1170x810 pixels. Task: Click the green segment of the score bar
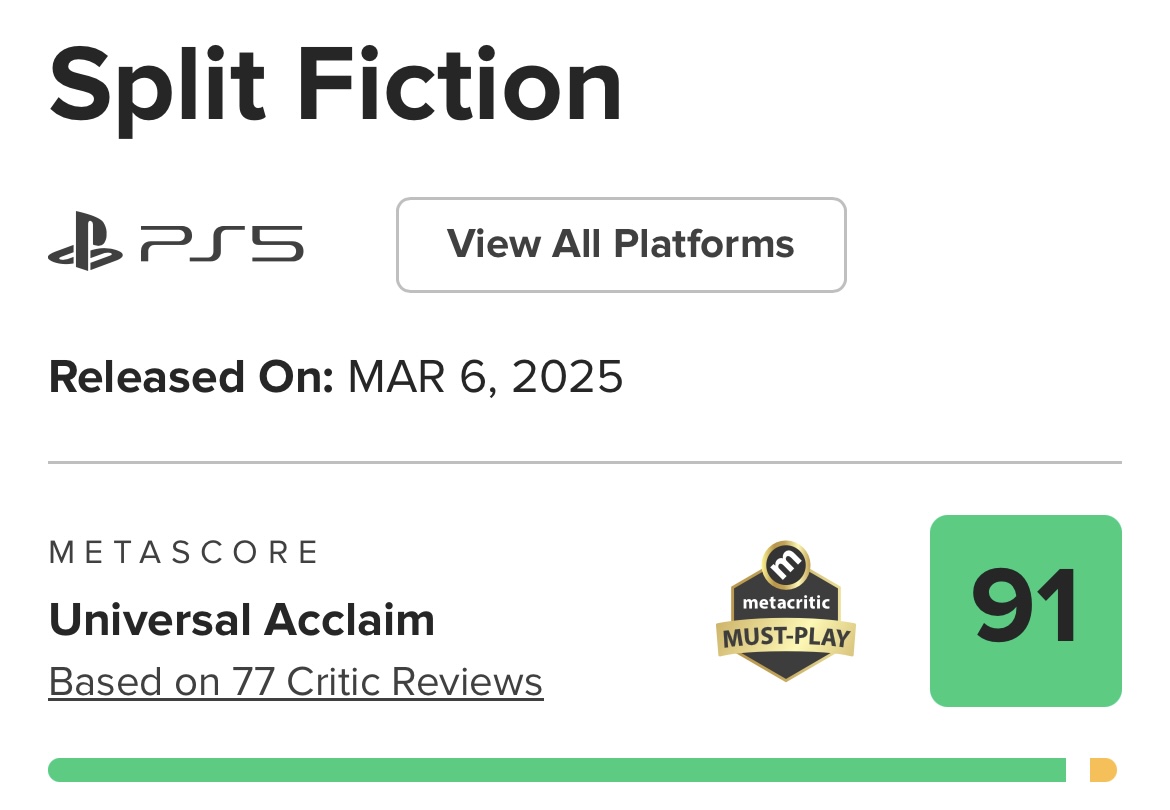pyautogui.click(x=557, y=770)
